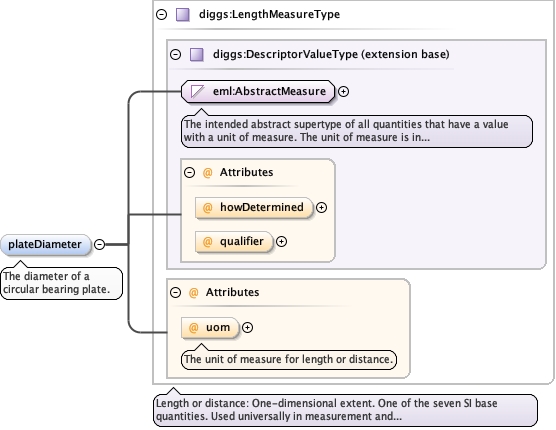Collapse the Attributes group containing uom
Screen dimensions: 556x430
[176, 292]
